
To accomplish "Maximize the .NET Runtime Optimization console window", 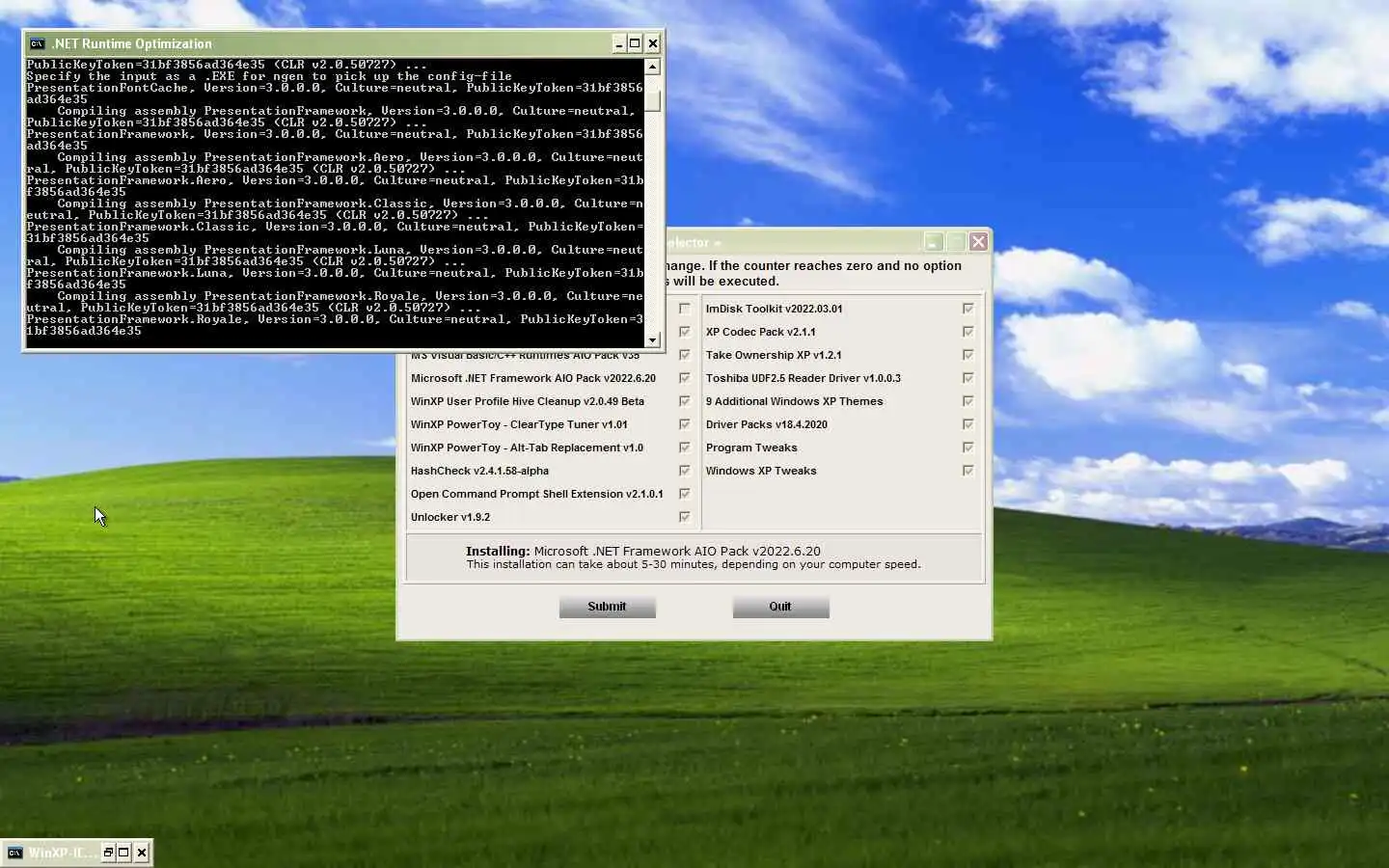I will coord(635,43).
